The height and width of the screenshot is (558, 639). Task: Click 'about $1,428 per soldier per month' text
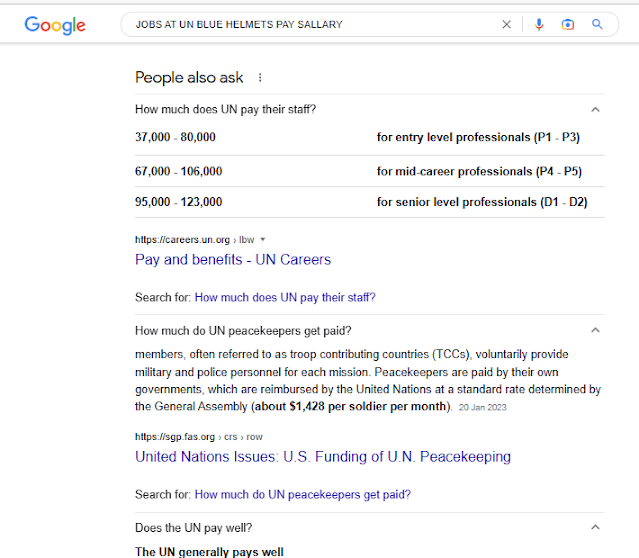point(350,406)
